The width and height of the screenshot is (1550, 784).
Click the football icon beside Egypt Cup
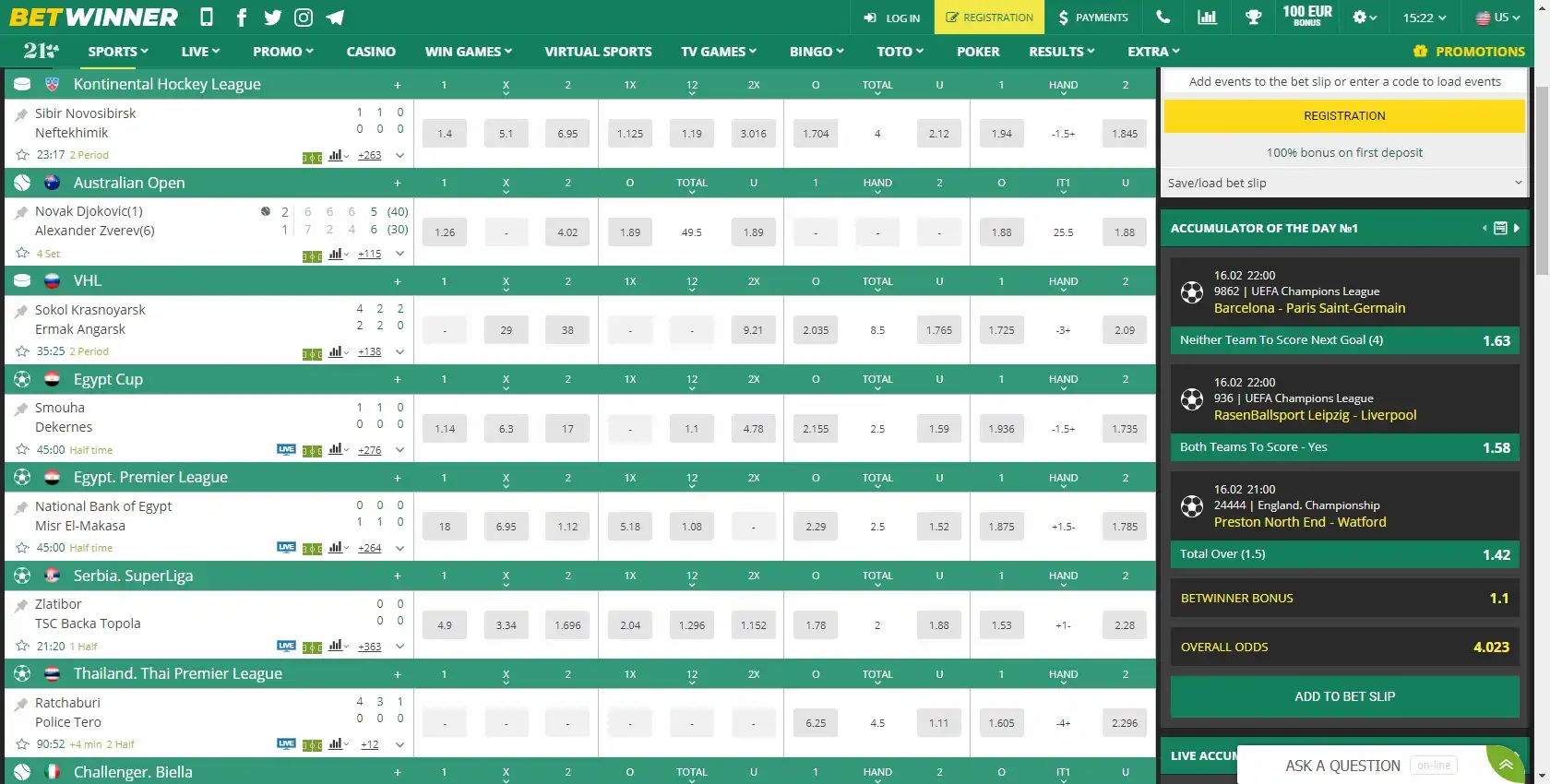click(x=23, y=379)
